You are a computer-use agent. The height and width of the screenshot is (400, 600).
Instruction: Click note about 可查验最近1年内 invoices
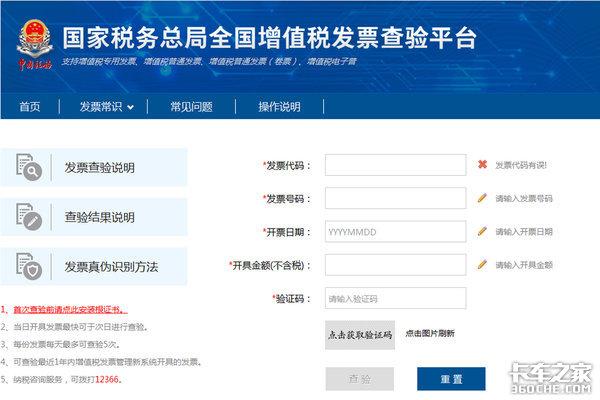pyautogui.click(x=108, y=362)
